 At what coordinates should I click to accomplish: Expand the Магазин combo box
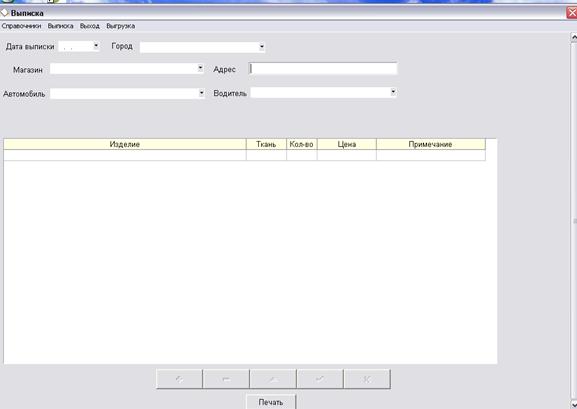pyautogui.click(x=200, y=68)
